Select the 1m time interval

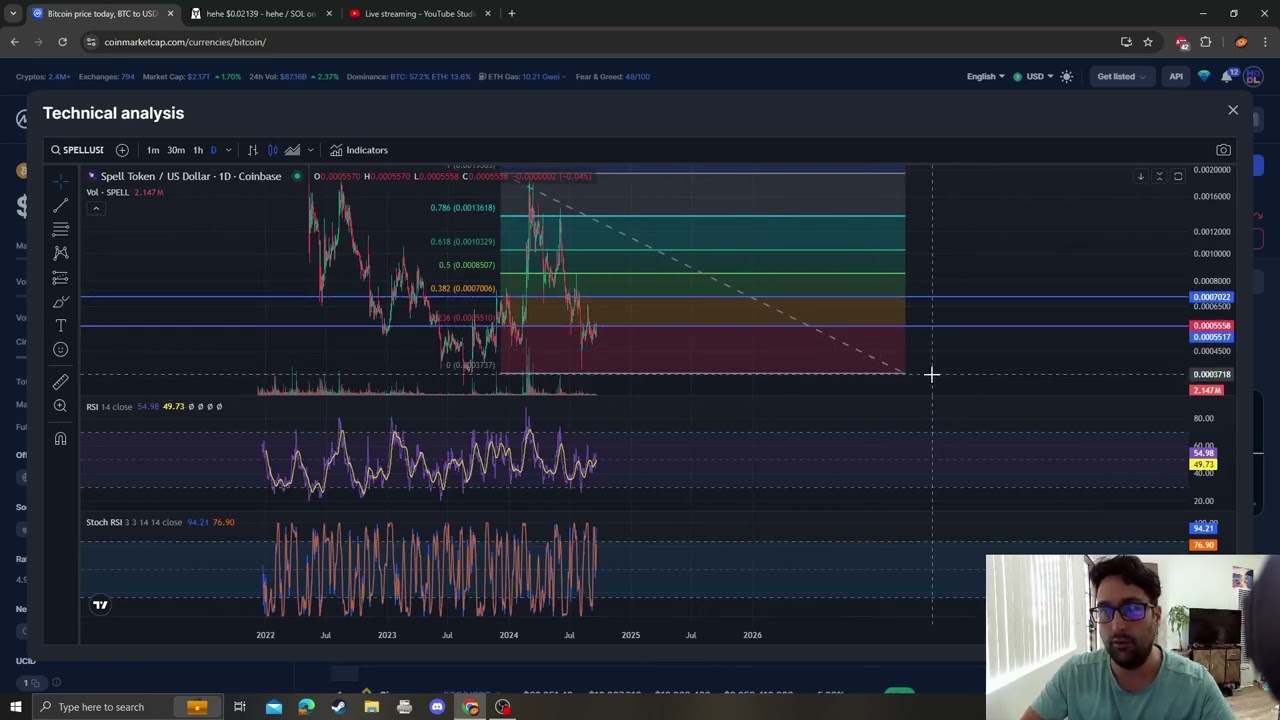click(x=153, y=150)
